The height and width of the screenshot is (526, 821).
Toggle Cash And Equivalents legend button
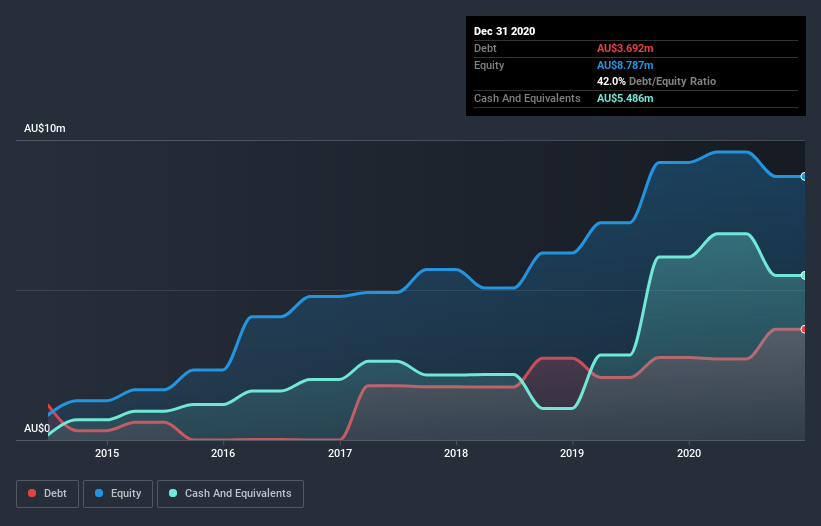pyautogui.click(x=230, y=494)
